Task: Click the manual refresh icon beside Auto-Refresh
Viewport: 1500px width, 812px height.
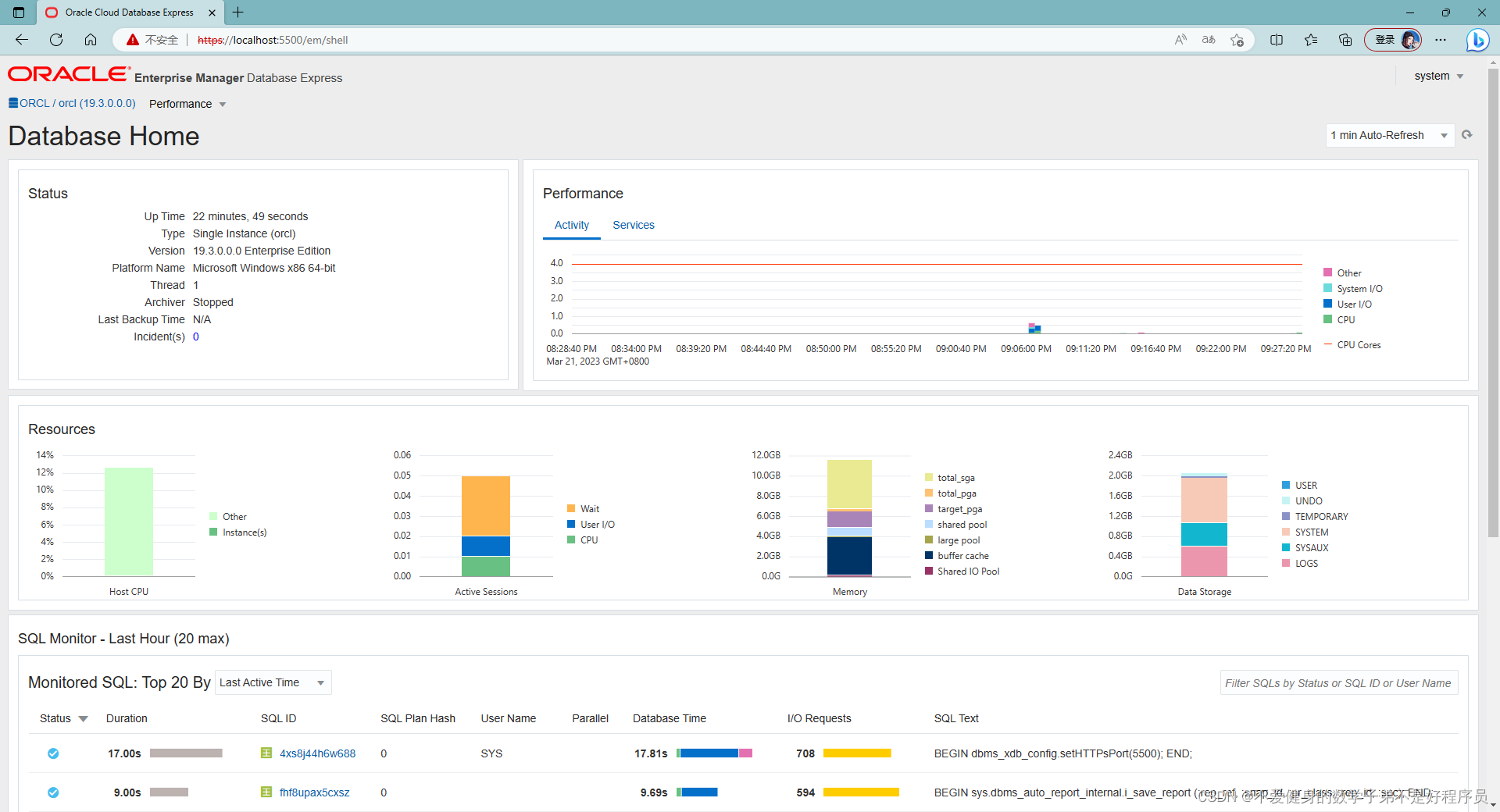Action: 1467,135
